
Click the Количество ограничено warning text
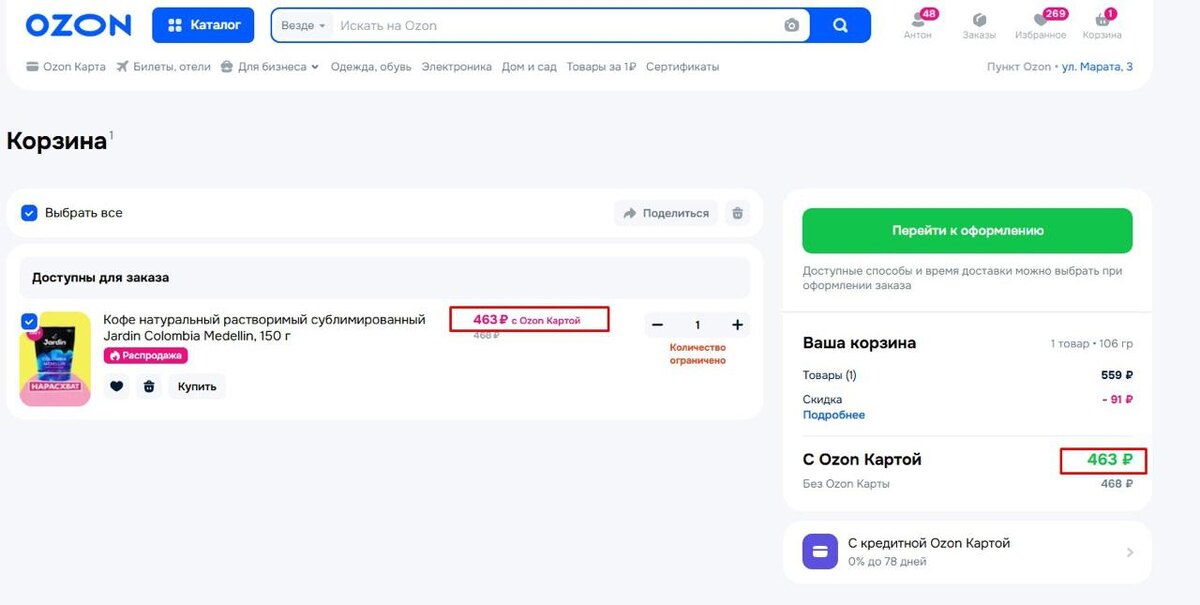coord(698,354)
